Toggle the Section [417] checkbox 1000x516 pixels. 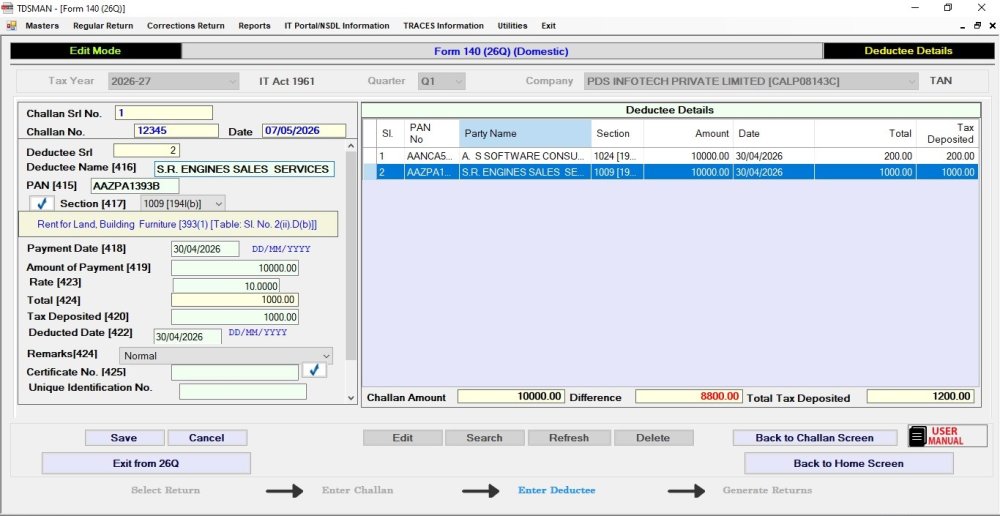click(x=42, y=203)
